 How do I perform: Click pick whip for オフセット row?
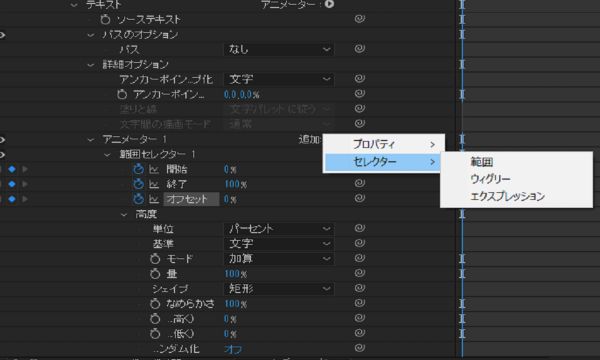point(359,198)
